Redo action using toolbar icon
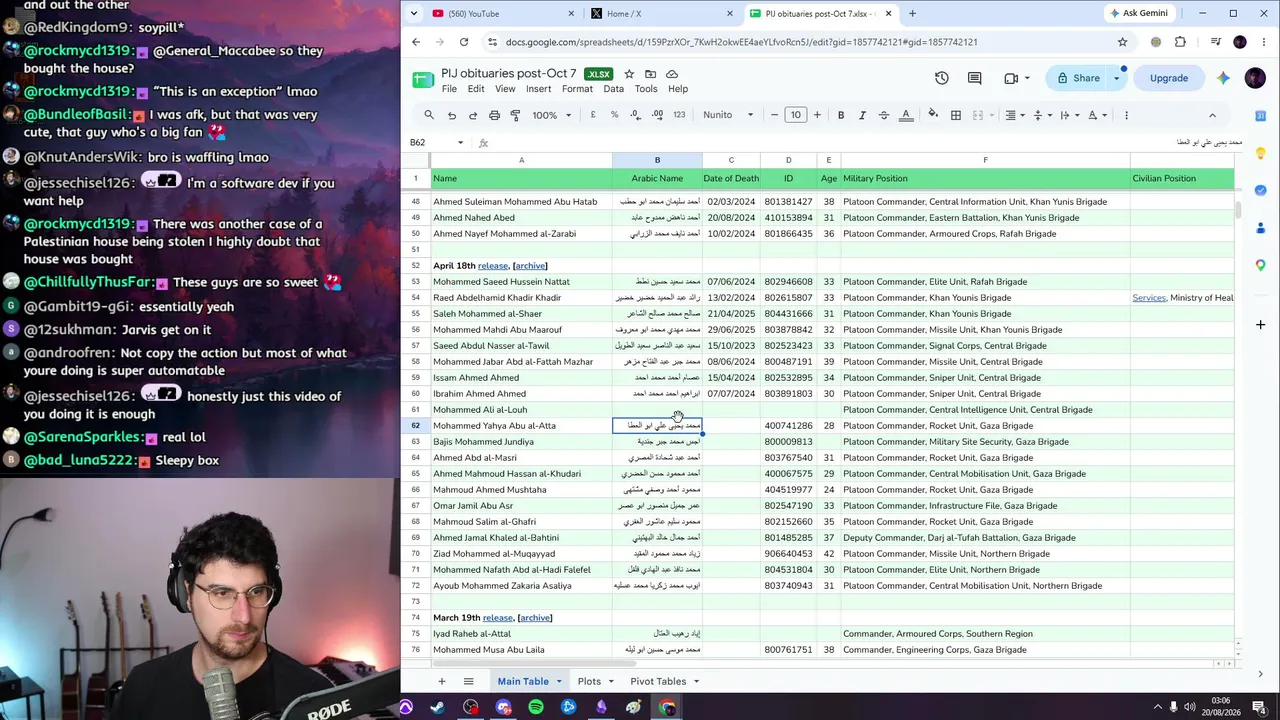Viewport: 1280px width, 720px height. coord(473,115)
